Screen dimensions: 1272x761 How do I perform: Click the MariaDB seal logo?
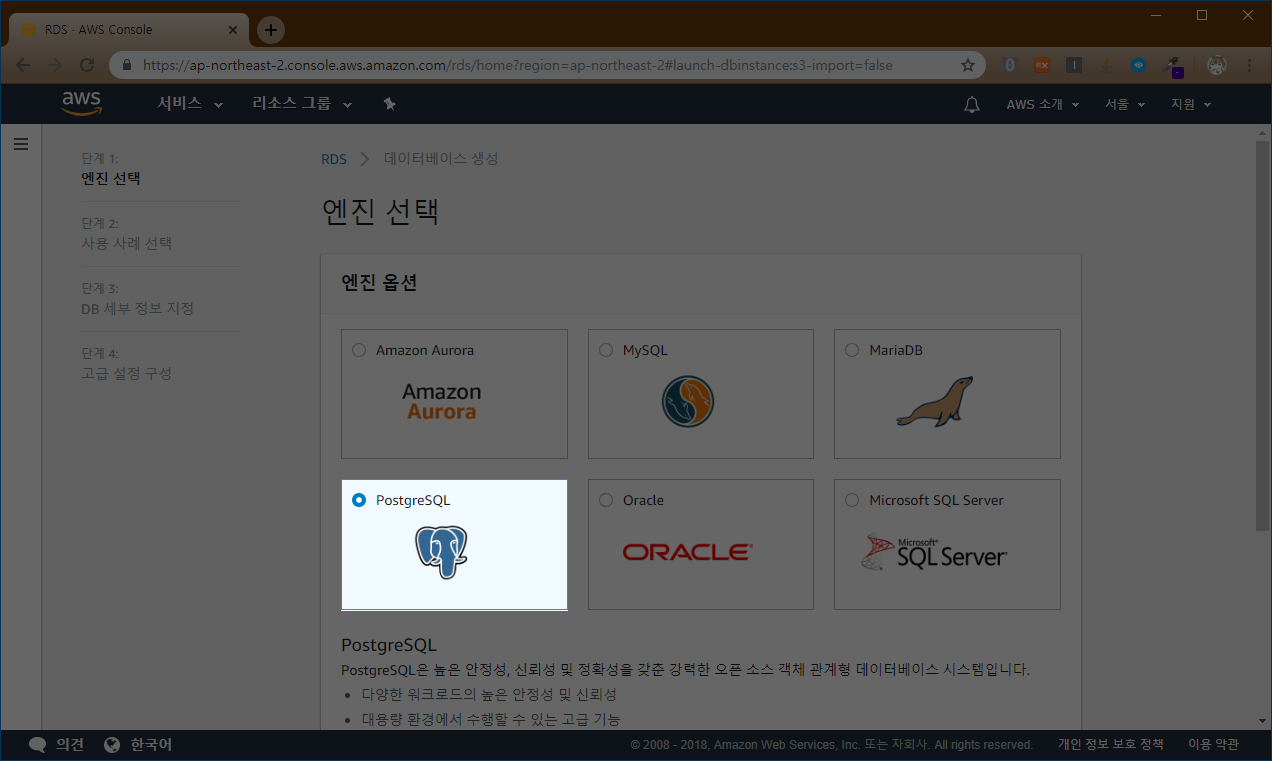click(x=935, y=402)
